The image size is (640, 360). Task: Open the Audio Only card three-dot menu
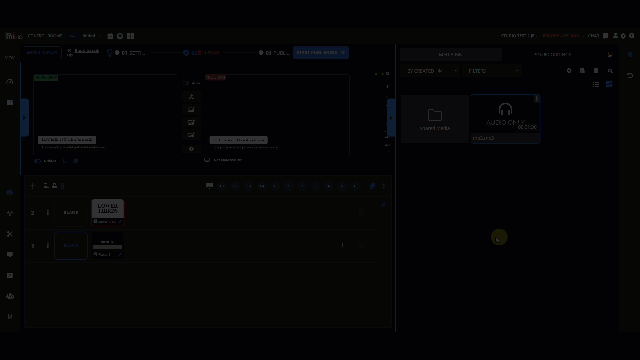click(536, 99)
